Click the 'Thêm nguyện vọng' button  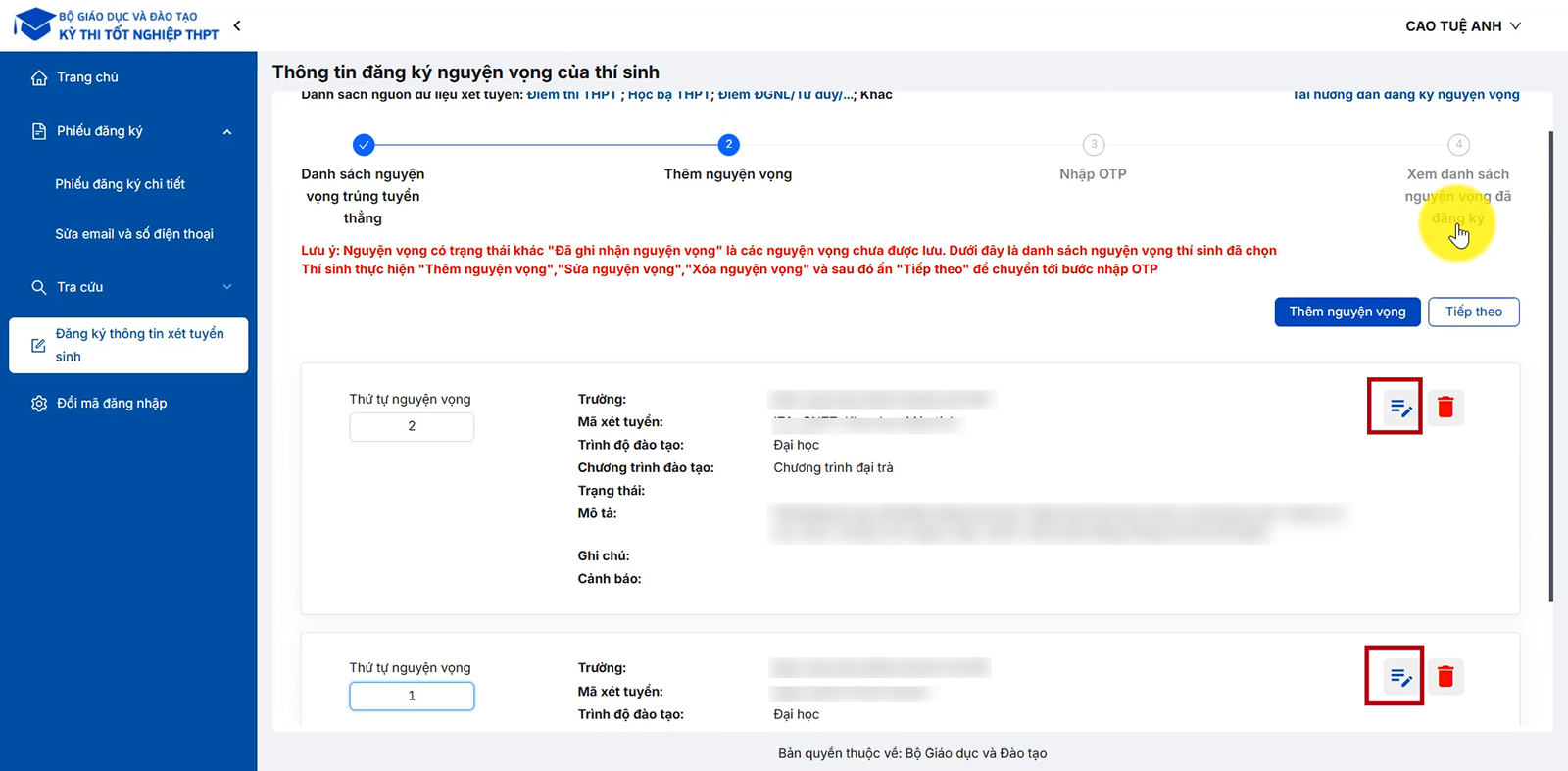click(1347, 312)
